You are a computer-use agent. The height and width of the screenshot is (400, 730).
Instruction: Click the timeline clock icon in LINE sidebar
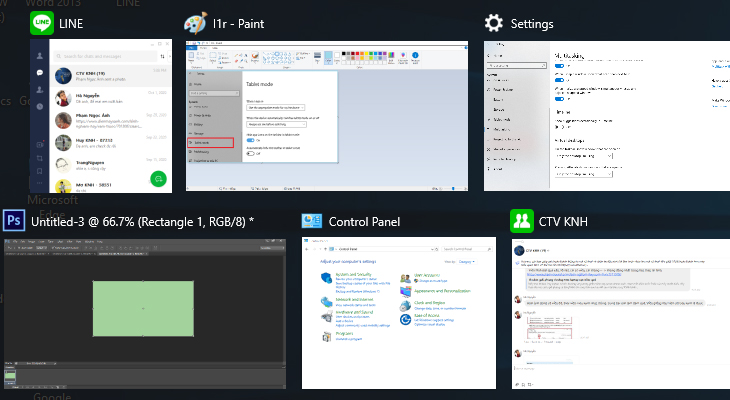[x=40, y=106]
